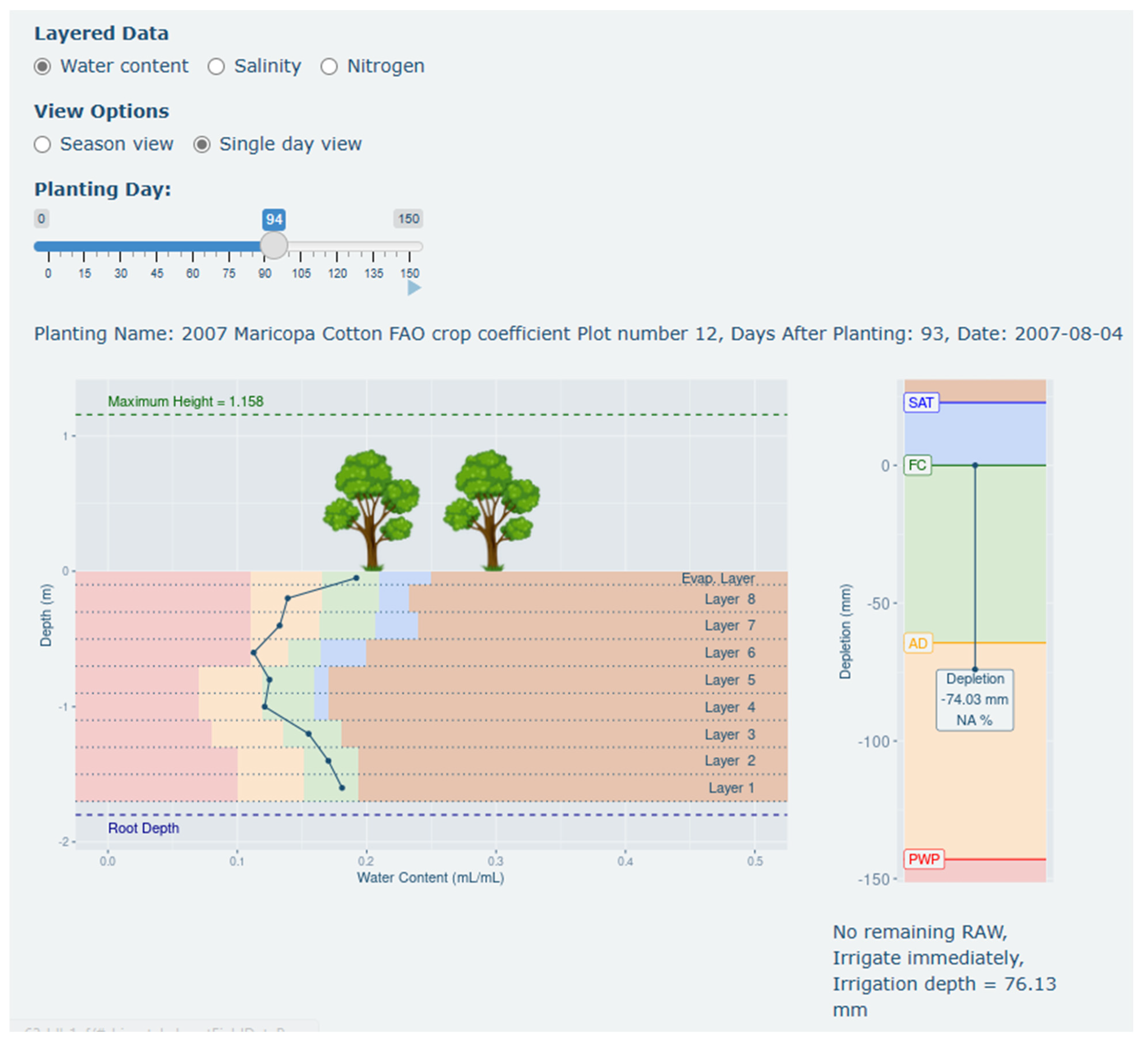1148x1045 pixels.
Task: Select the Nitrogen radio option
Action: [328, 67]
